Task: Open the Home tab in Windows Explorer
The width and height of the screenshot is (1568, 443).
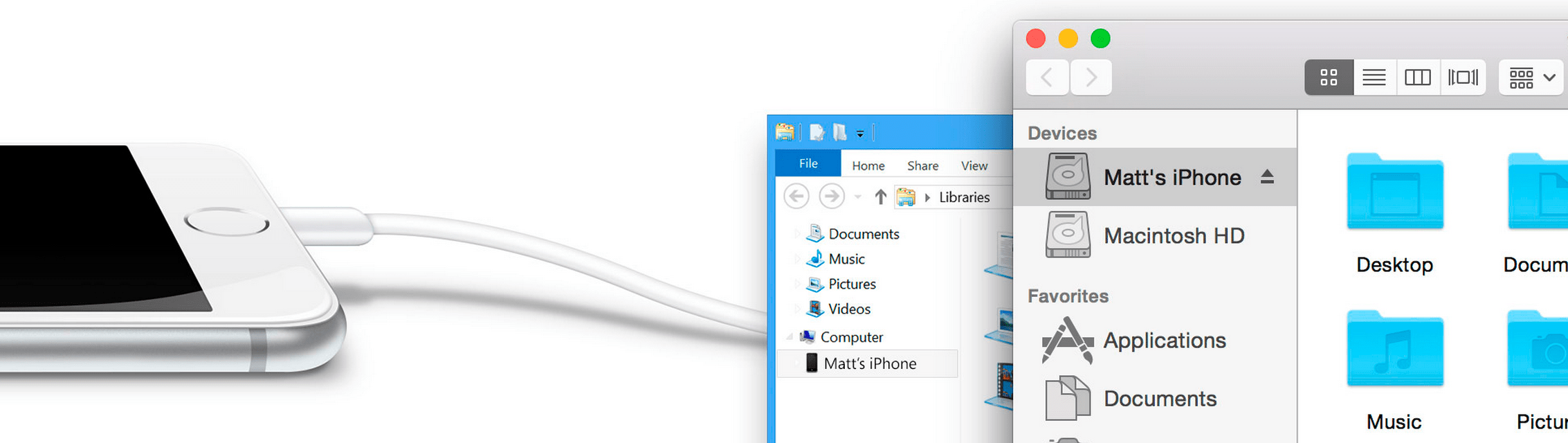Action: (868, 165)
